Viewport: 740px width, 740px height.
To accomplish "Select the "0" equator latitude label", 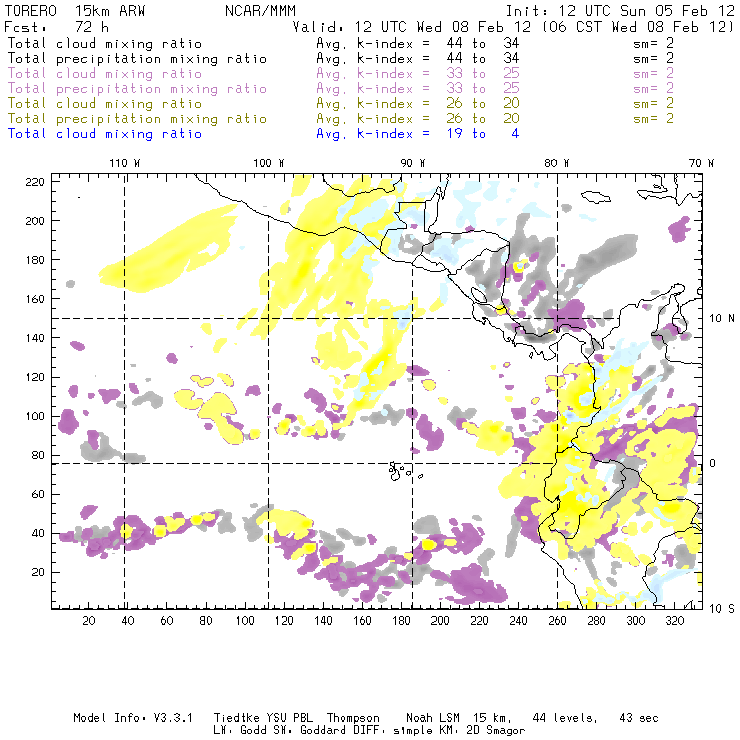I will 713,463.
